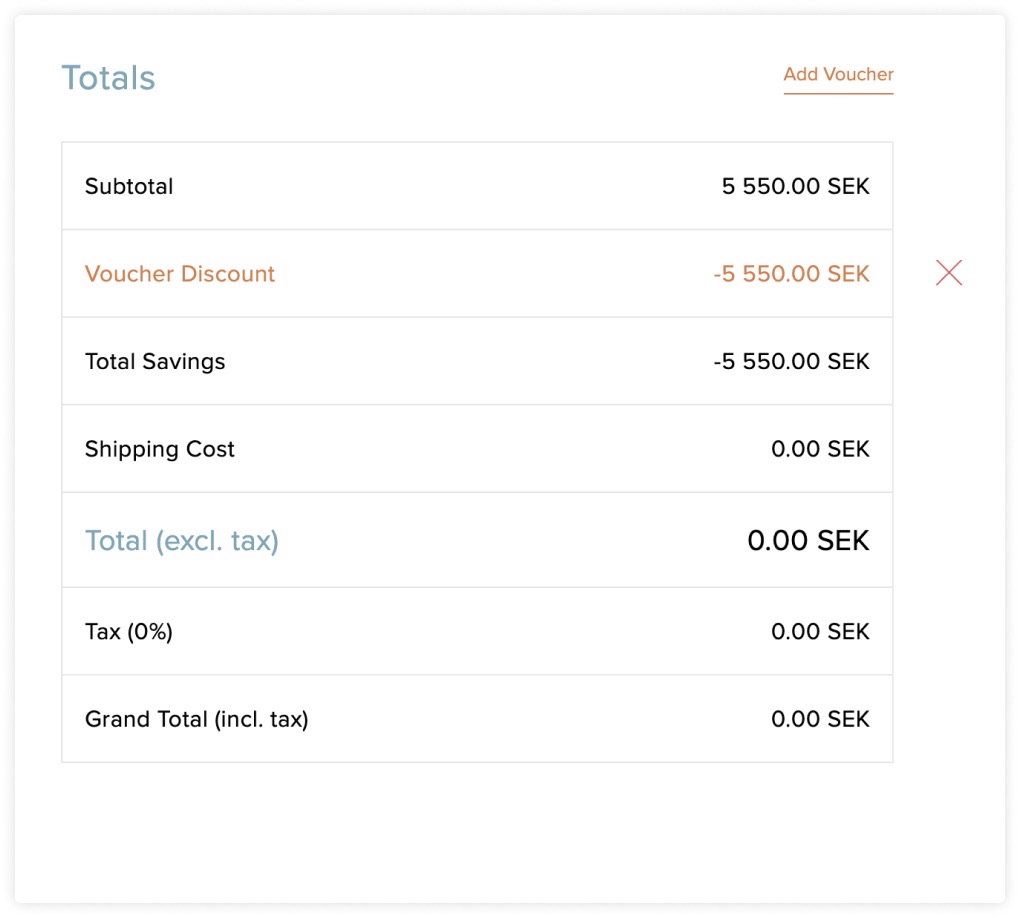Click the Totals heading
Viewport: 1021px width, 918px height.
pyautogui.click(x=108, y=78)
